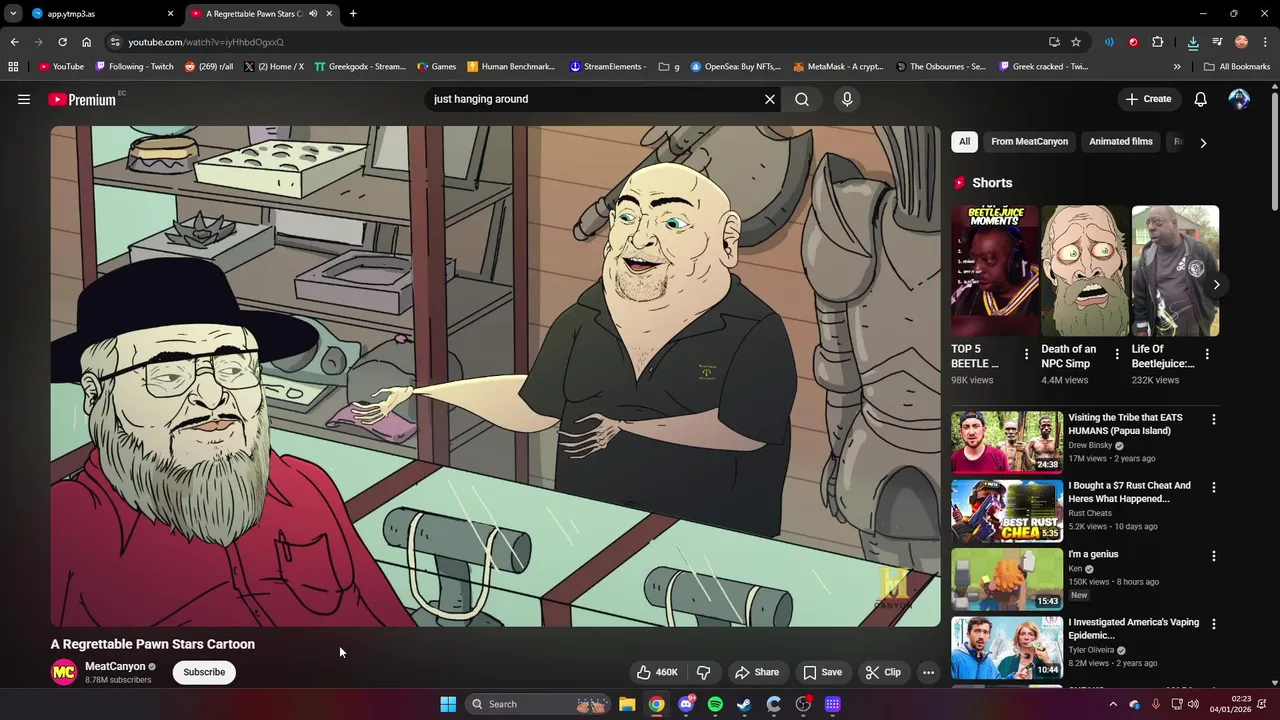Create a Clip of the video
This screenshot has width=1280, height=720.
[x=883, y=672]
